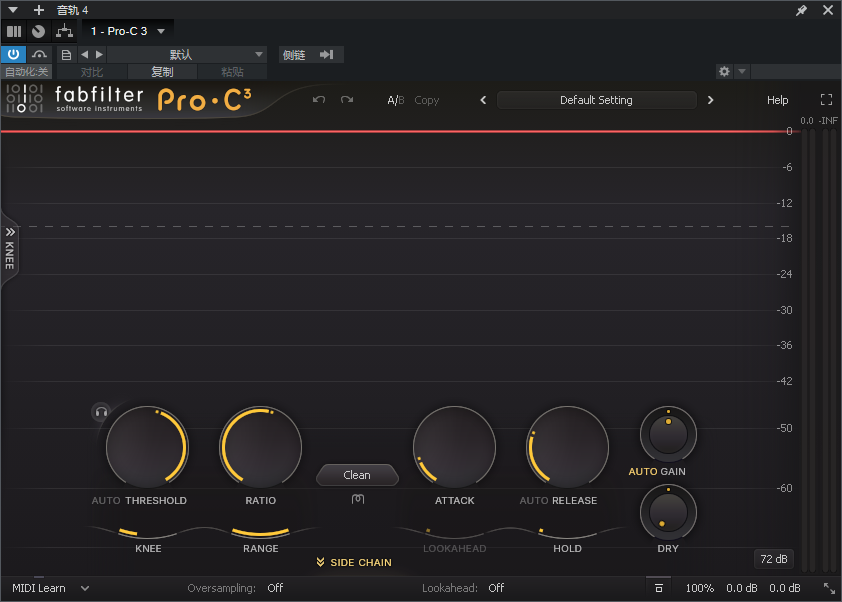842x602 pixels.
Task: Click the automation curve icon
Action: coord(39,54)
